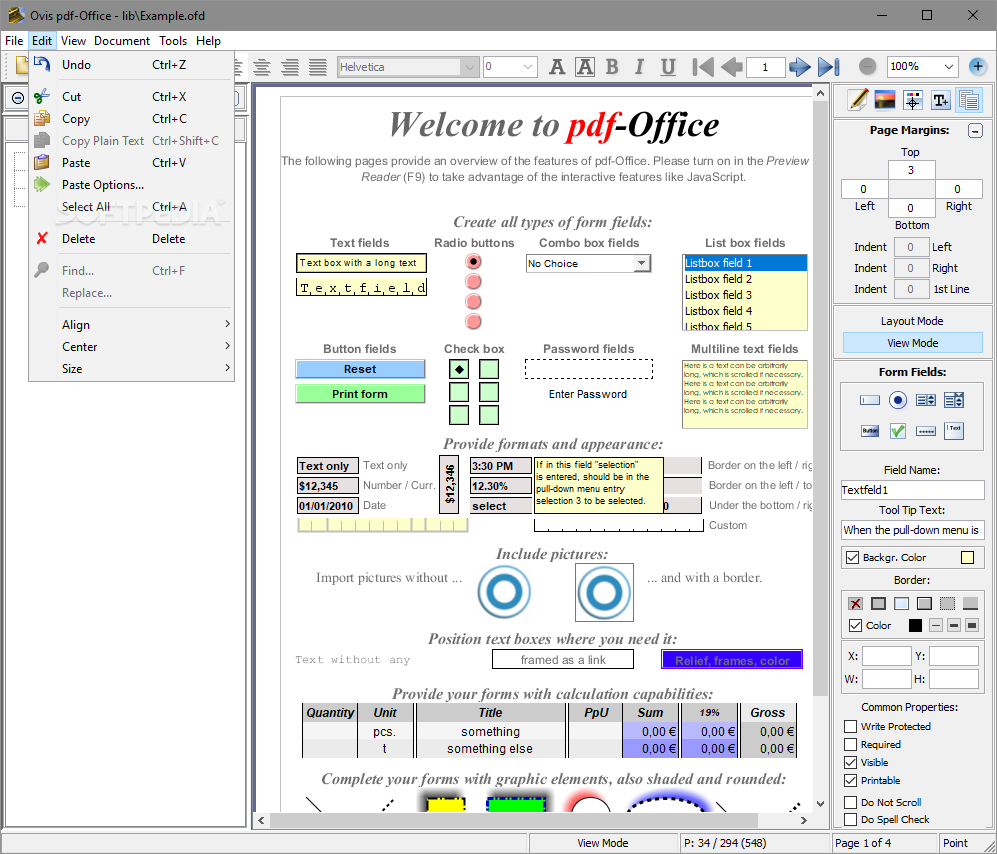
Task: Toggle underline text formatting
Action: coord(668,66)
